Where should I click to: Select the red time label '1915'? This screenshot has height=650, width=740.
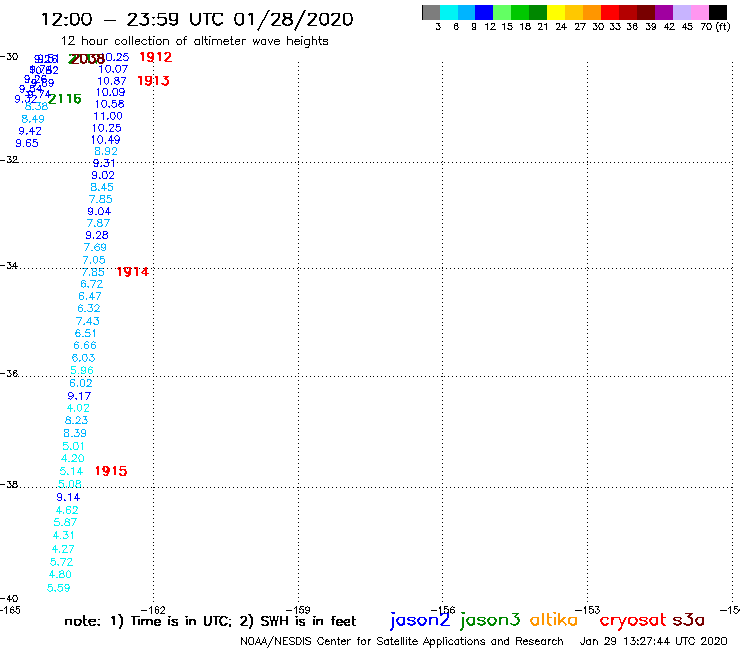tap(111, 471)
